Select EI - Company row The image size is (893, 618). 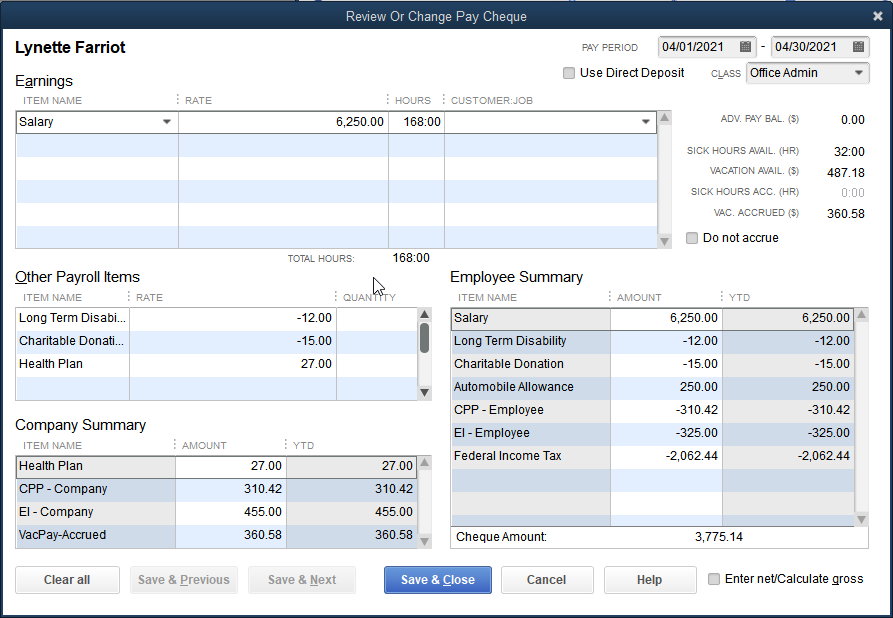click(216, 512)
